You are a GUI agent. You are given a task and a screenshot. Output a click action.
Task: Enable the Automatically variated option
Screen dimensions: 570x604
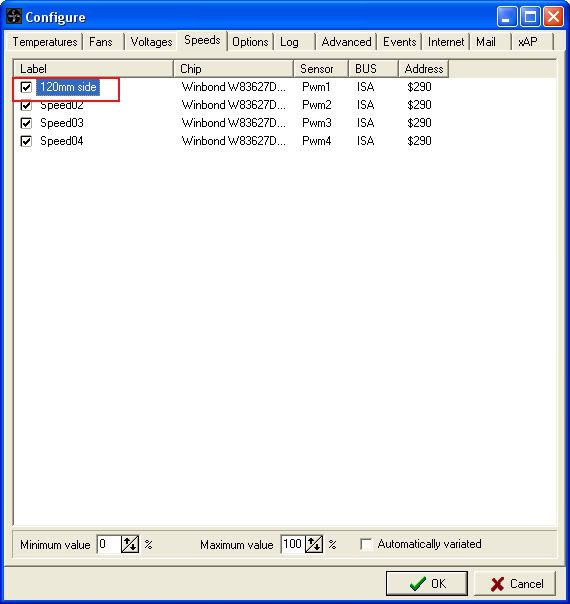coord(366,544)
